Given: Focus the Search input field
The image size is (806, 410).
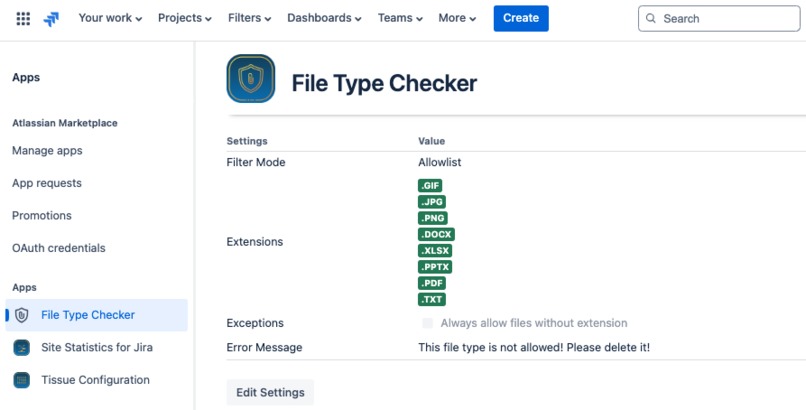Looking at the screenshot, I should pos(719,18).
